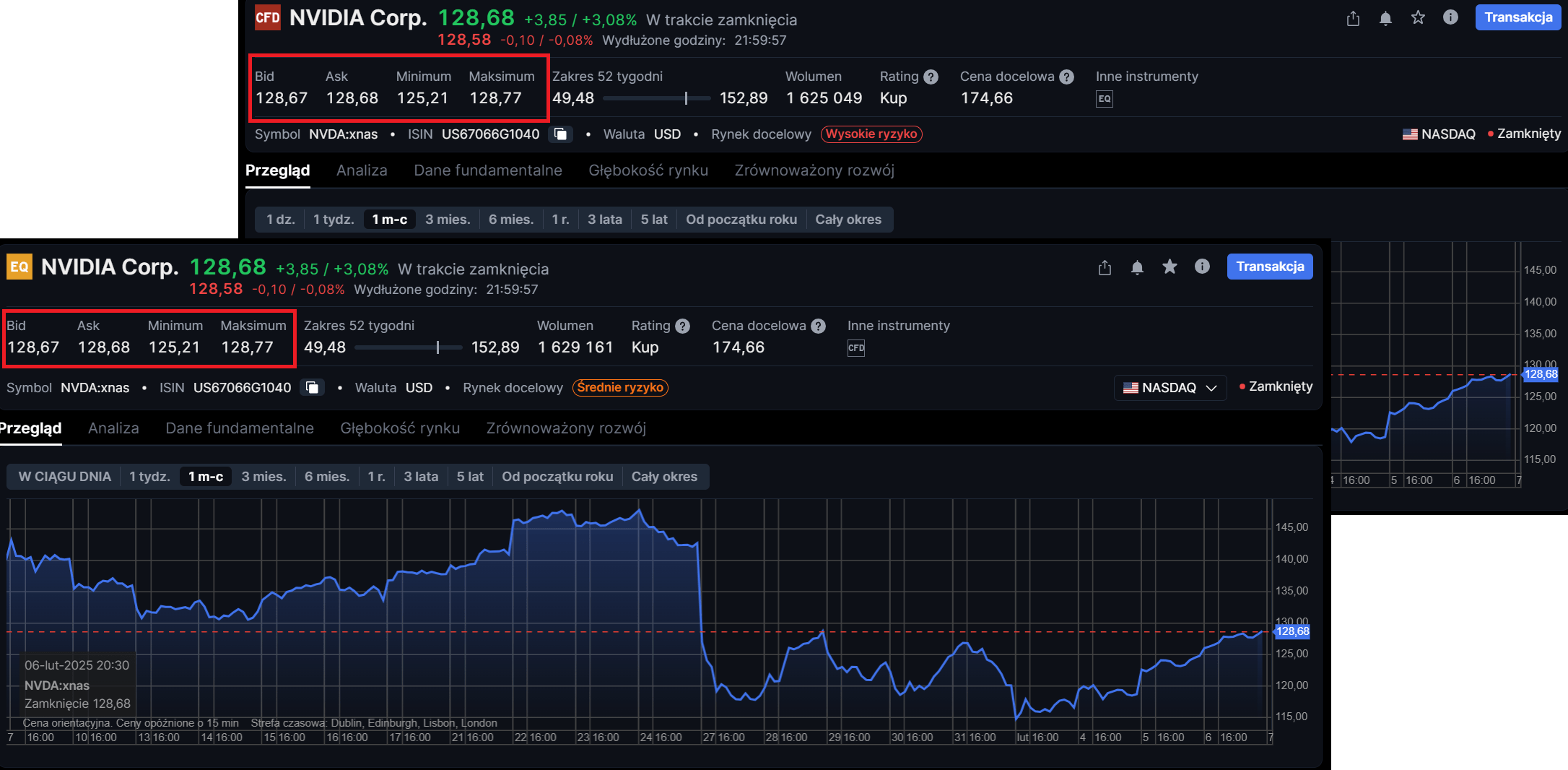Open info icon in lower EQ panel
Image resolution: width=1568 pixels, height=770 pixels.
click(1202, 267)
